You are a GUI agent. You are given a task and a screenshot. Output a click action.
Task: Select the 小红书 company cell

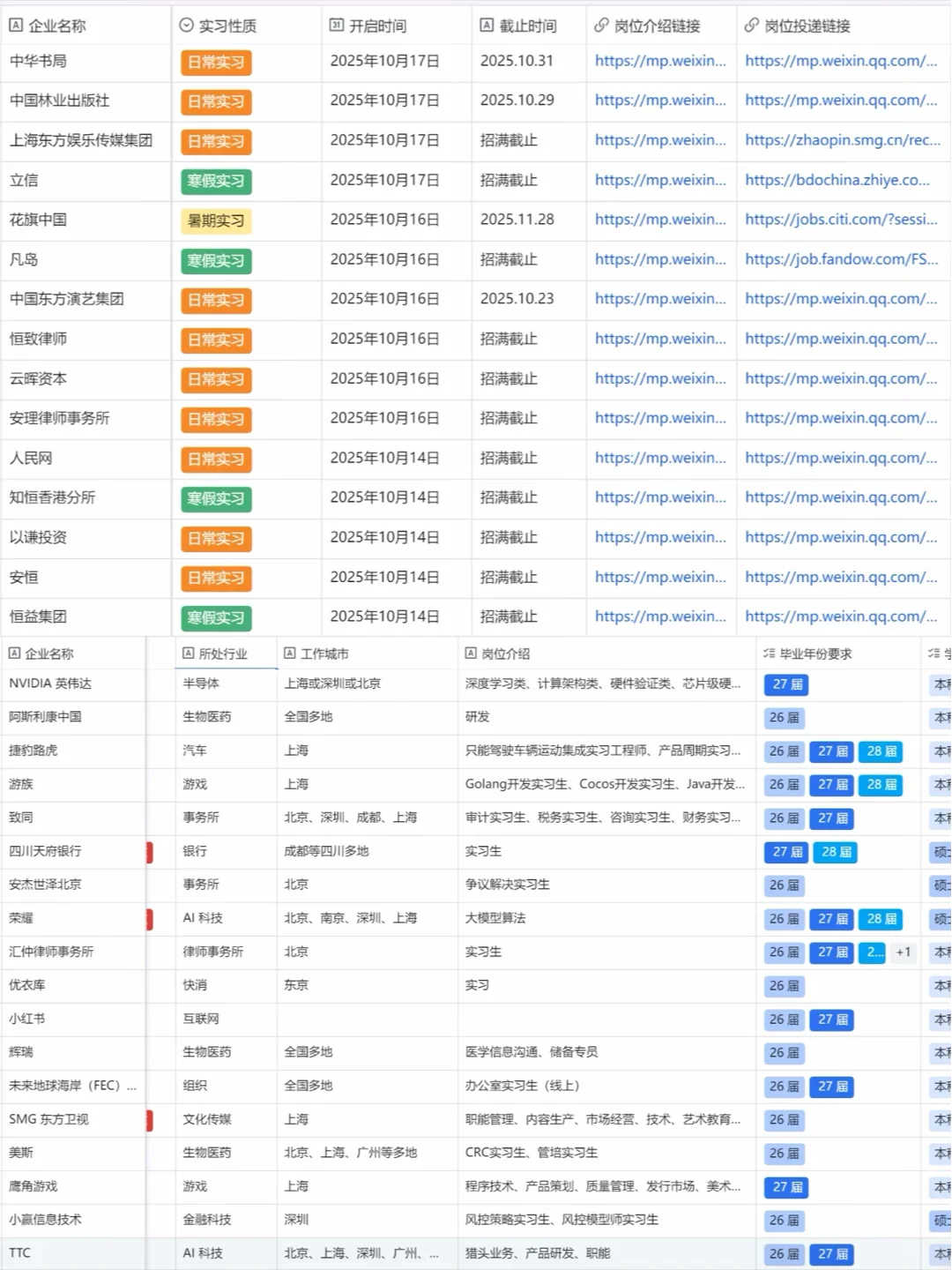(x=73, y=1019)
